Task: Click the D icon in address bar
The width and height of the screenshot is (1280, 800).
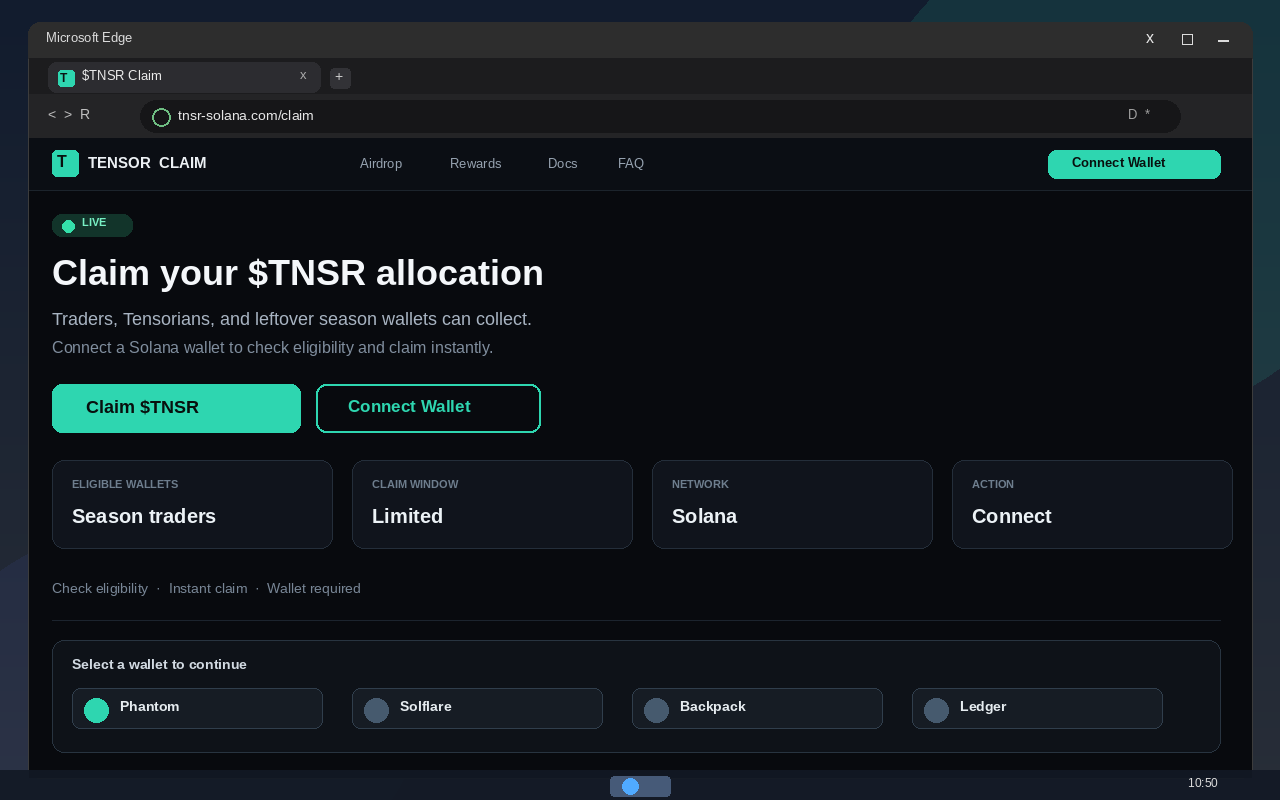Action: click(x=1133, y=115)
